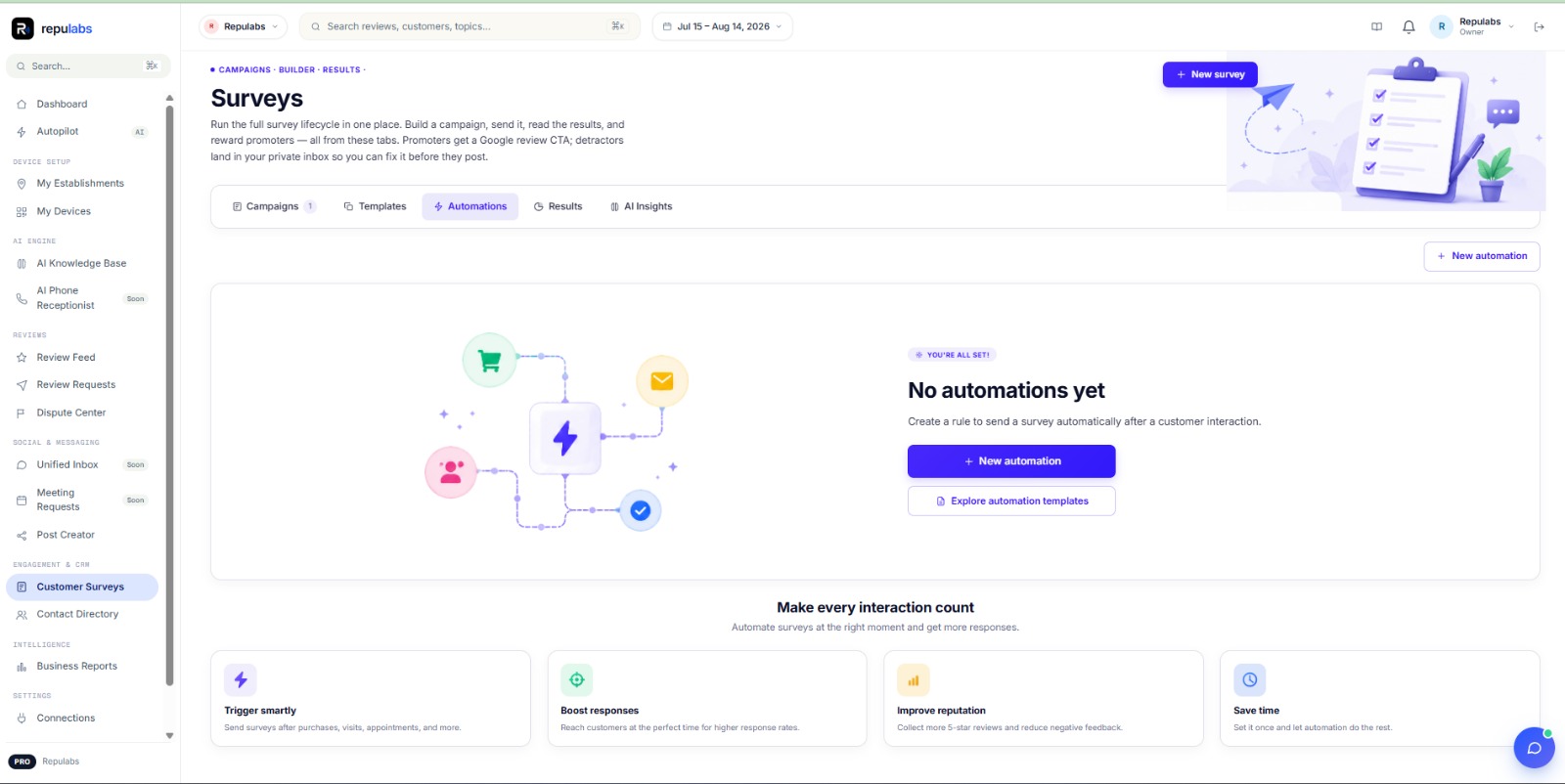
Task: Click the Review Requests send icon
Action: click(22, 384)
